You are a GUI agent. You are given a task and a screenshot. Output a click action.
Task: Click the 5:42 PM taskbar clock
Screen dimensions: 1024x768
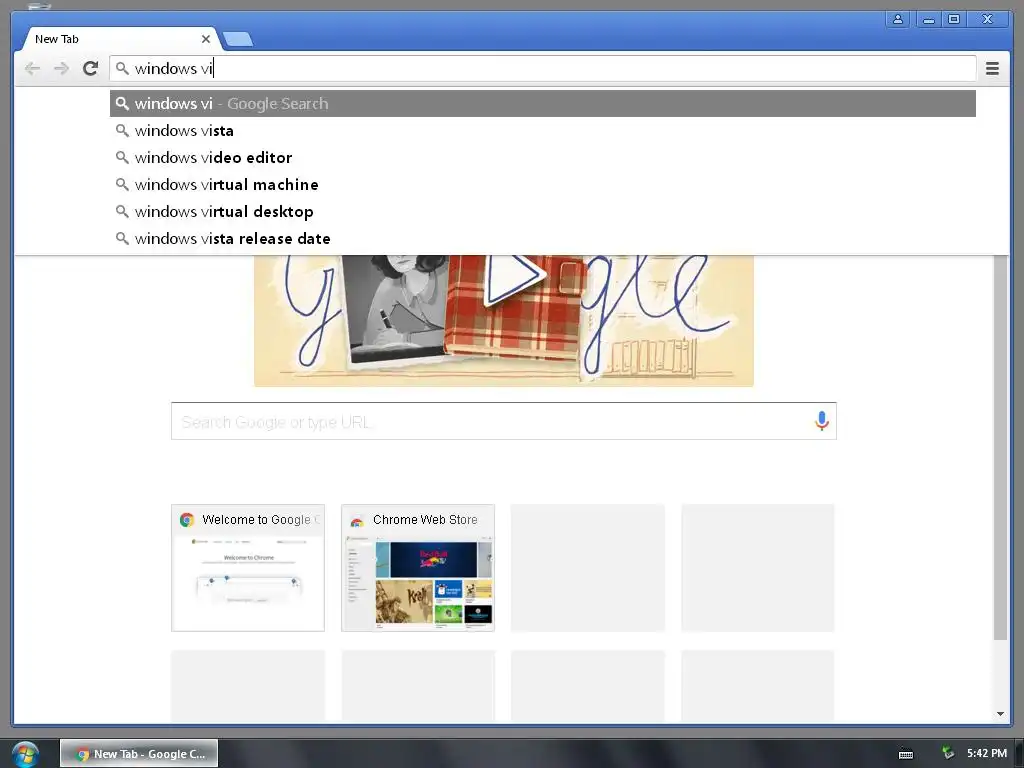point(987,754)
